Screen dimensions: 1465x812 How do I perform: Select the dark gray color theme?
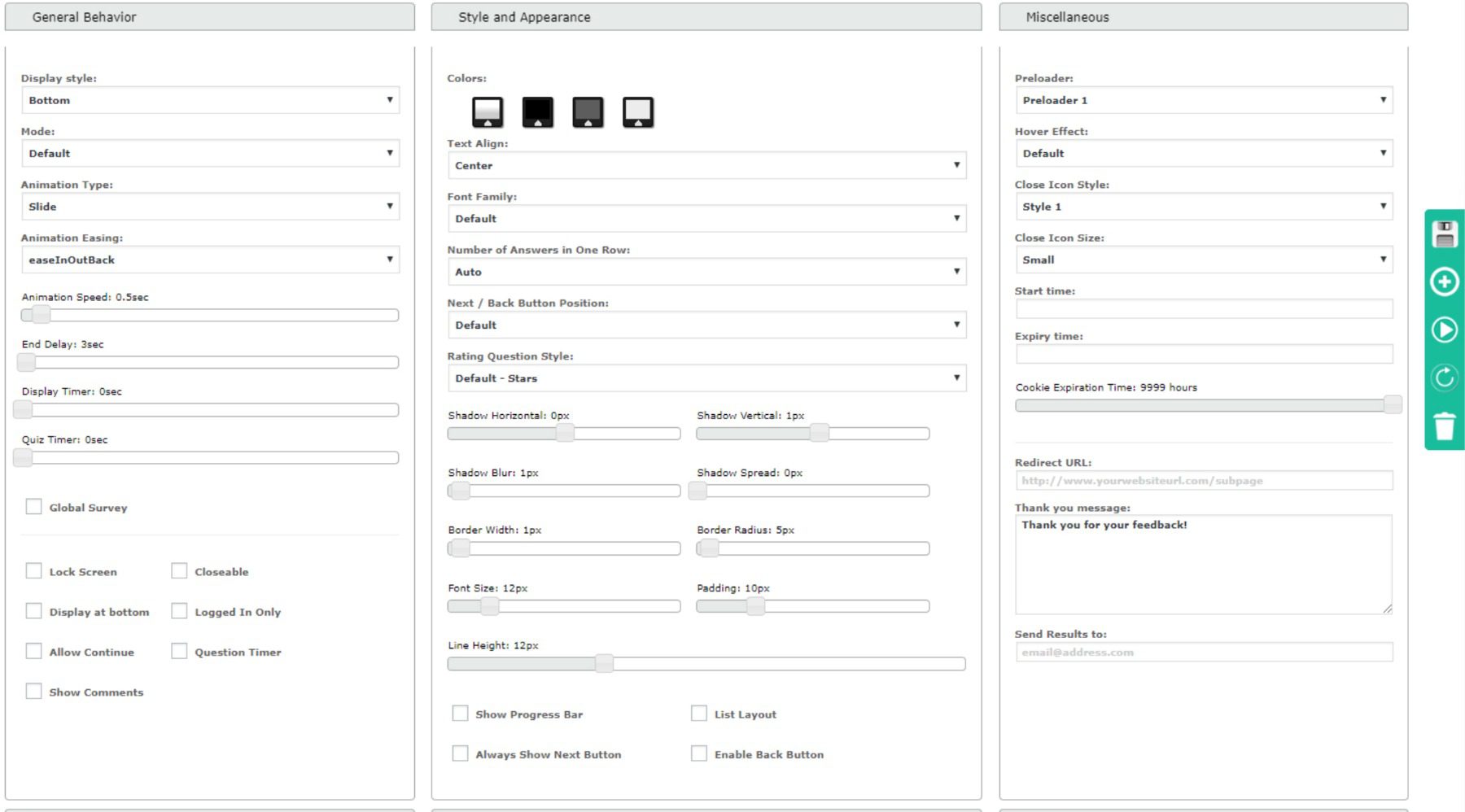pyautogui.click(x=588, y=111)
